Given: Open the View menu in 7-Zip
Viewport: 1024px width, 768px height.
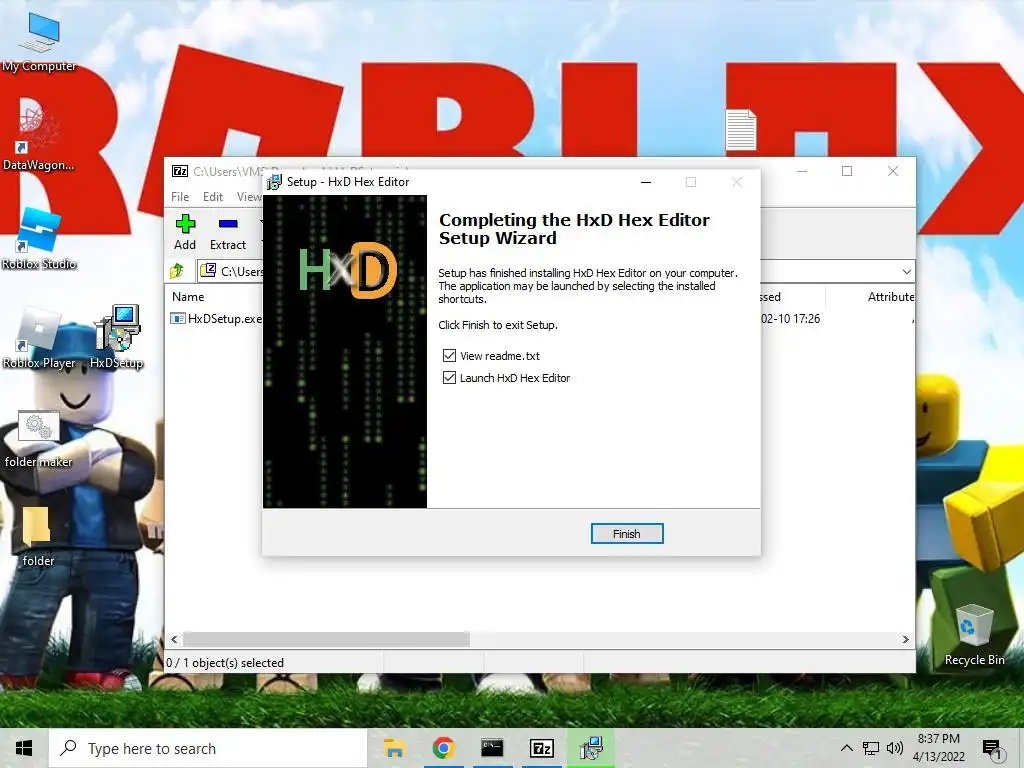Looking at the screenshot, I should [249, 197].
